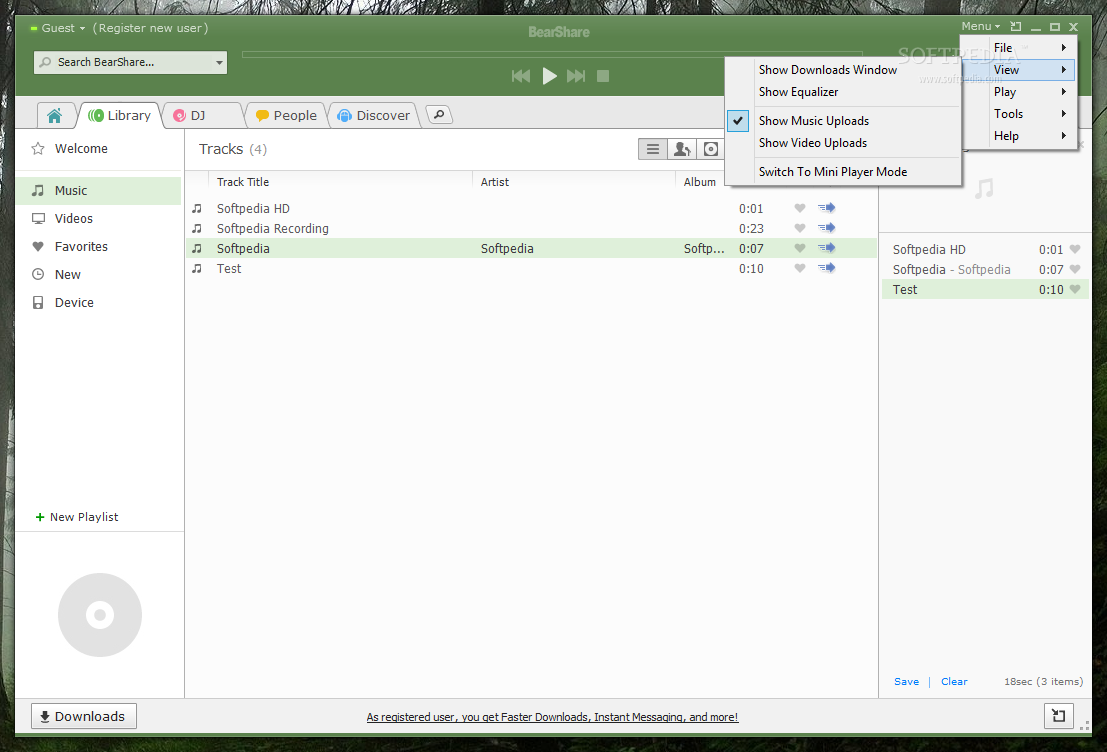The width and height of the screenshot is (1107, 752).
Task: Skip to the next track
Action: click(576, 76)
